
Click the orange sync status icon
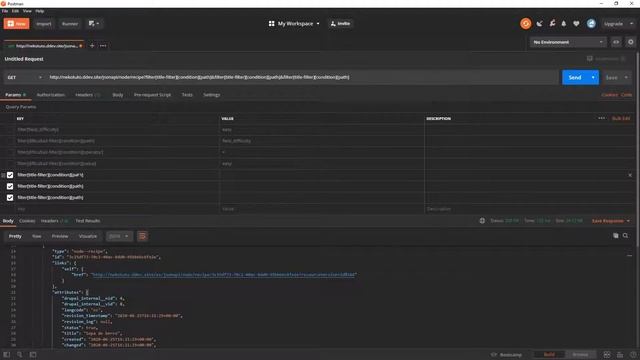tap(526, 24)
